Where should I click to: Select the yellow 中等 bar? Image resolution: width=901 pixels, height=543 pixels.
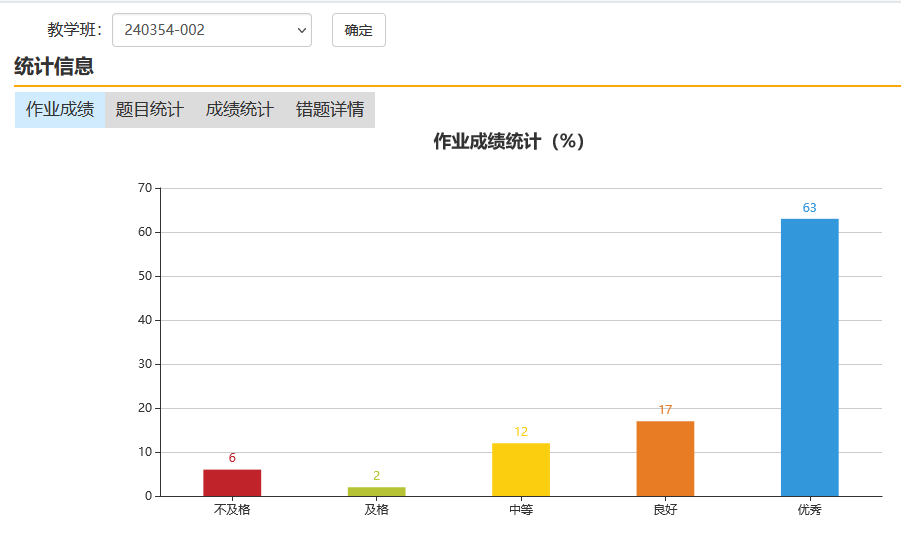(x=521, y=469)
